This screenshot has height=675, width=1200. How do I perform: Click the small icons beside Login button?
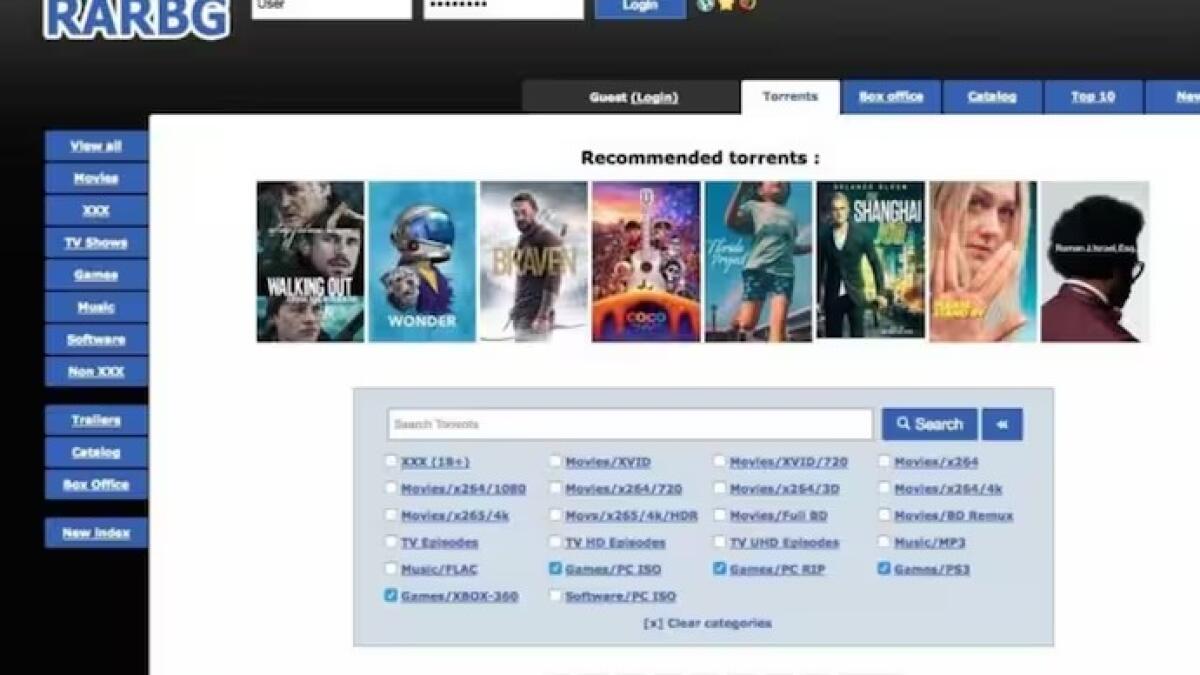726,5
